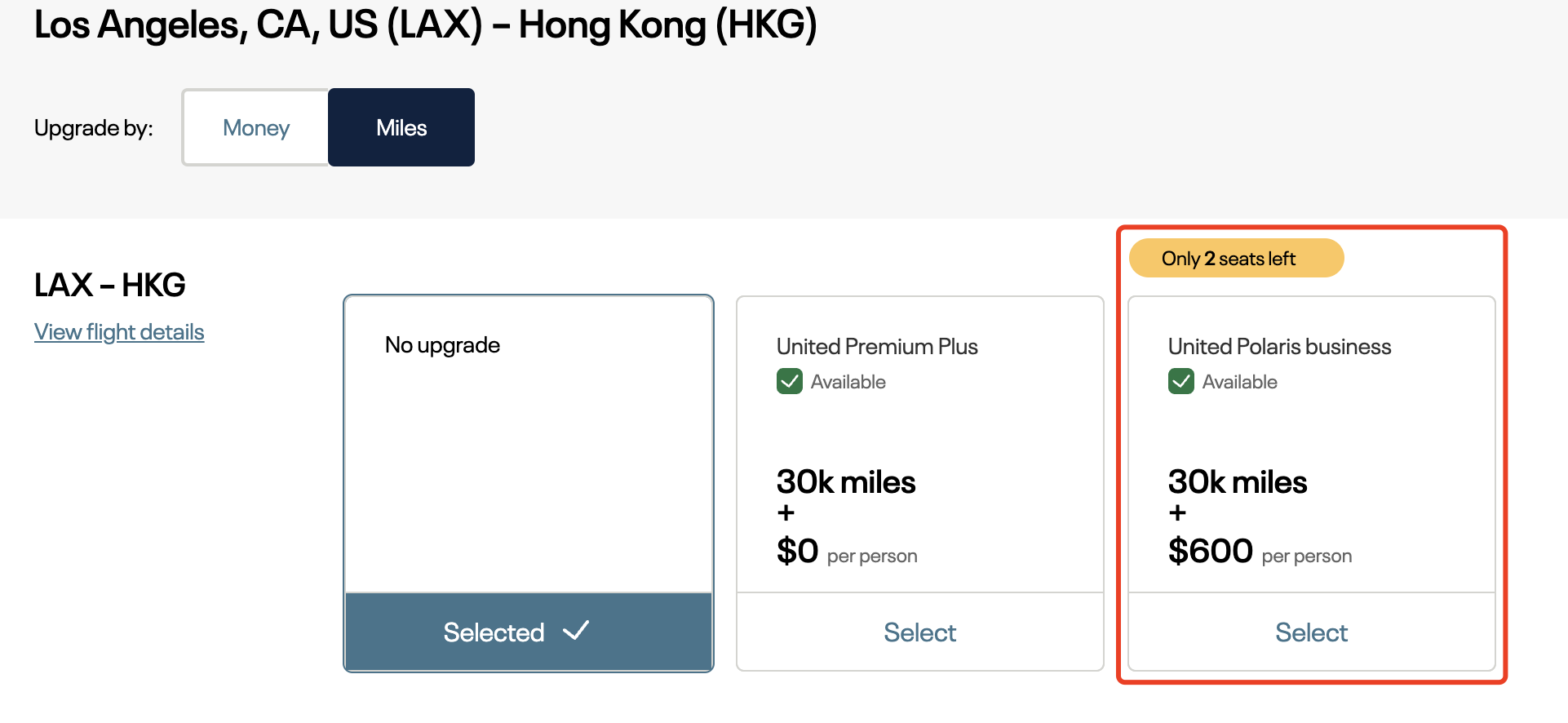1568x723 pixels.
Task: Click green Available checkmark for Premium Plus
Action: 790,382
